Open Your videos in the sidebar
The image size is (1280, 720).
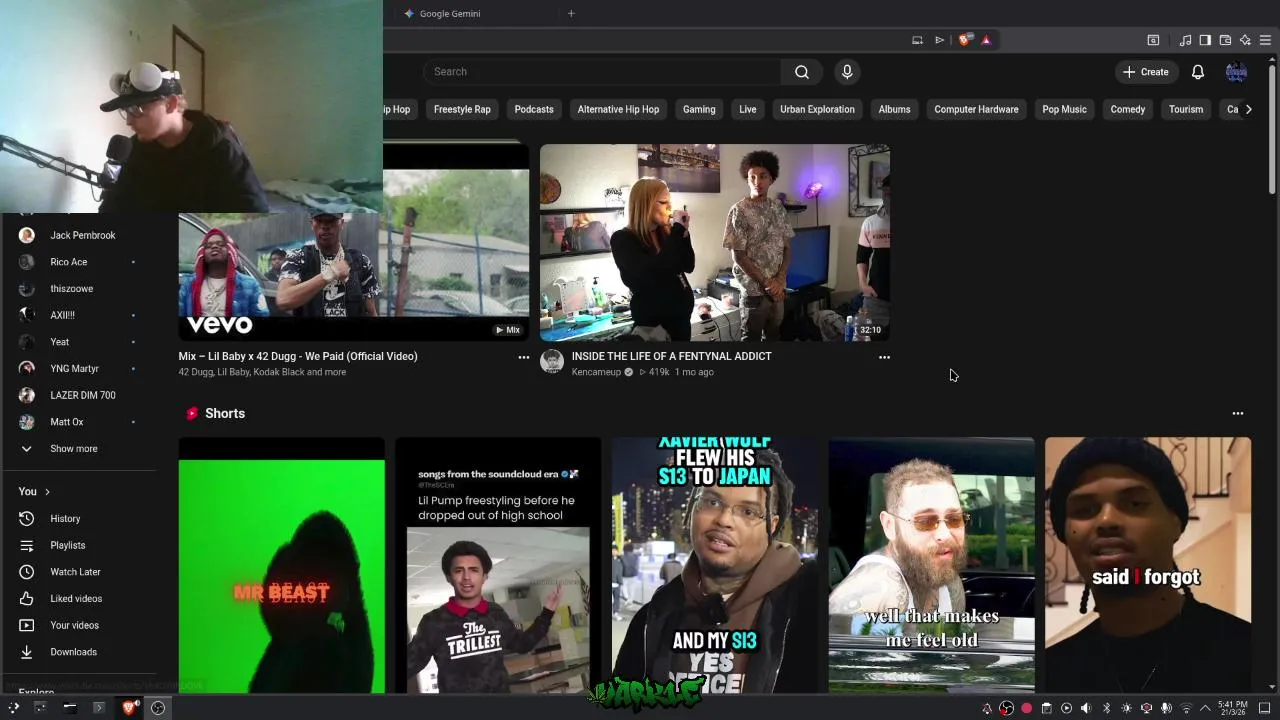tap(79, 625)
